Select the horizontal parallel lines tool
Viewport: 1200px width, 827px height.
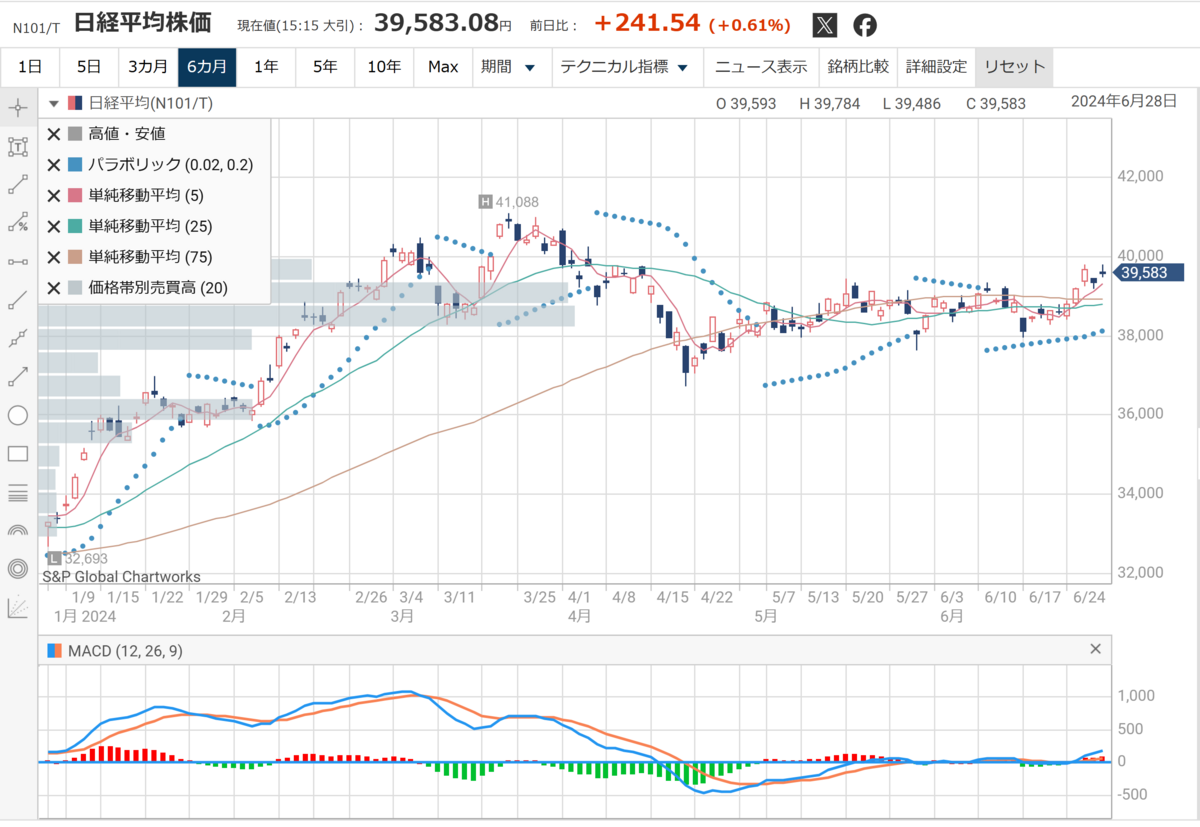[x=17, y=492]
